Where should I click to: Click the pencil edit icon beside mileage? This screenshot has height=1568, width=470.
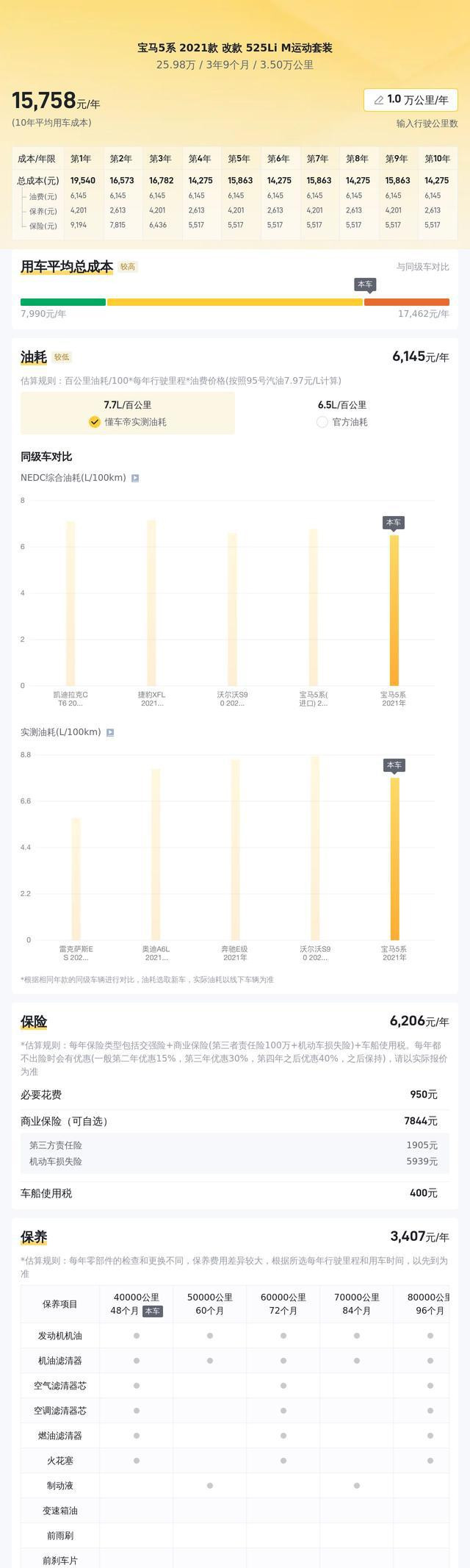(379, 100)
